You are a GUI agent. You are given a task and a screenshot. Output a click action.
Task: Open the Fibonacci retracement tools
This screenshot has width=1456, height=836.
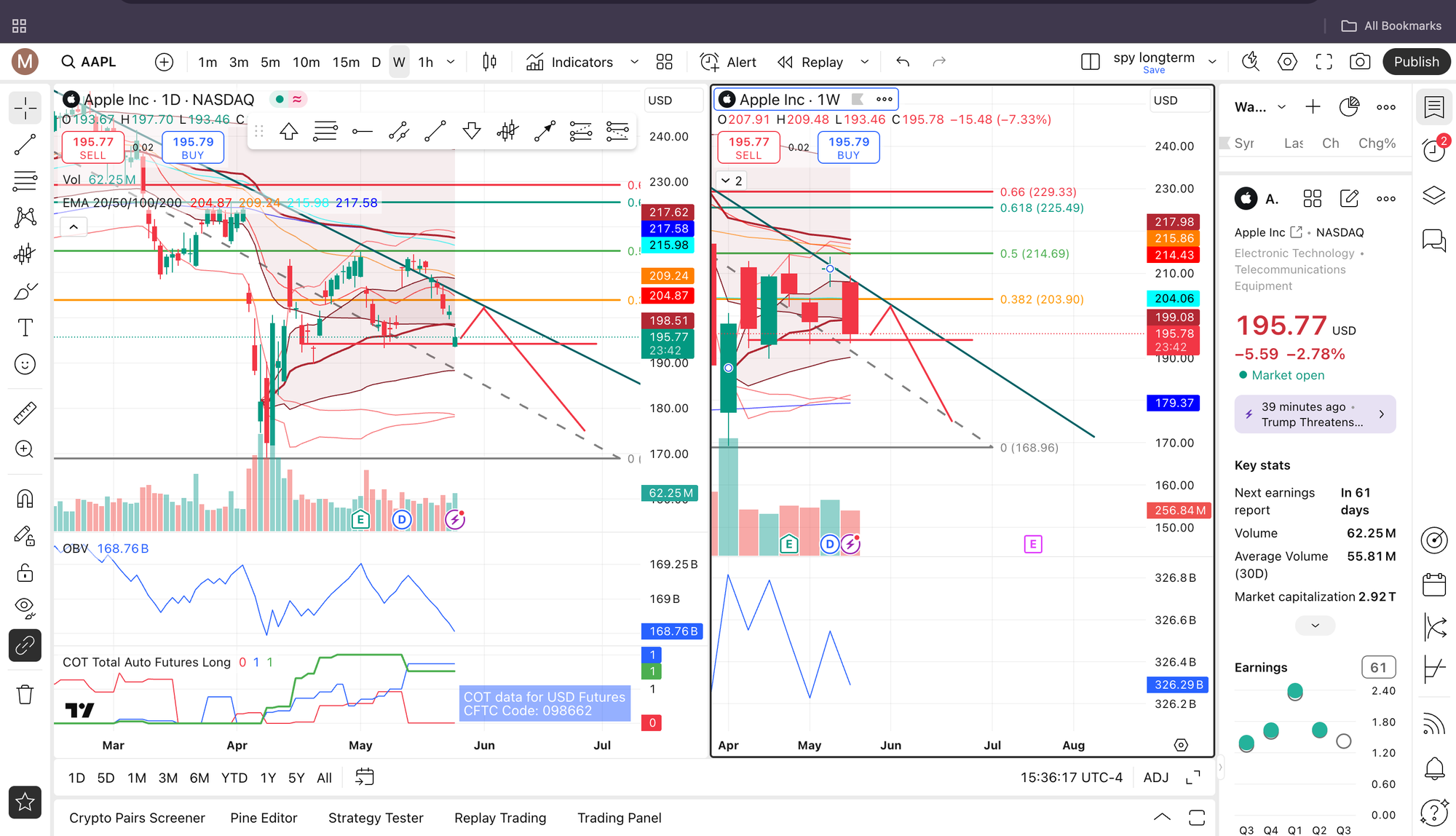[x=25, y=181]
